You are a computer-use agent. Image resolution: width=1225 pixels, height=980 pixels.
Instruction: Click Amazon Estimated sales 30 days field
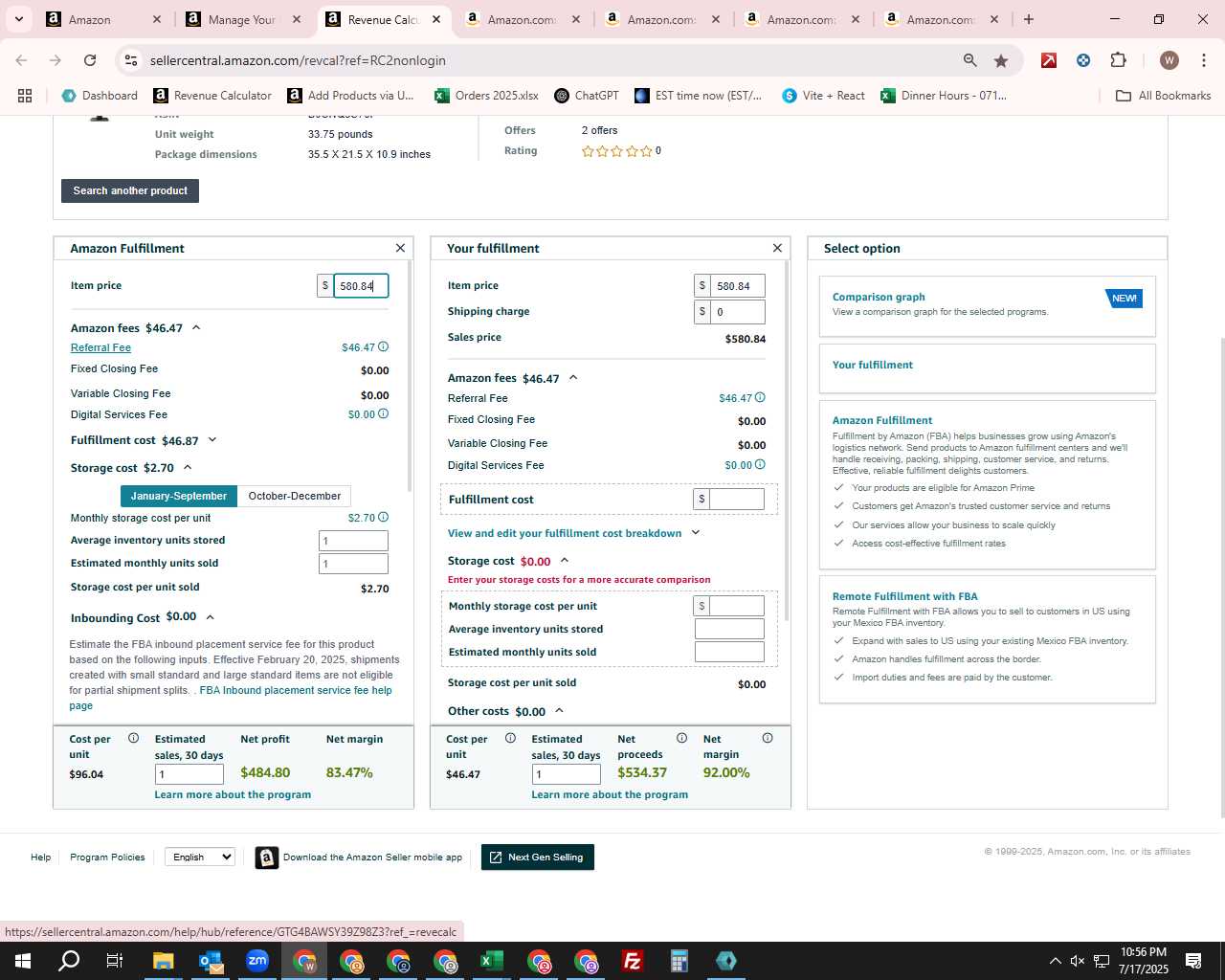pyautogui.click(x=189, y=774)
